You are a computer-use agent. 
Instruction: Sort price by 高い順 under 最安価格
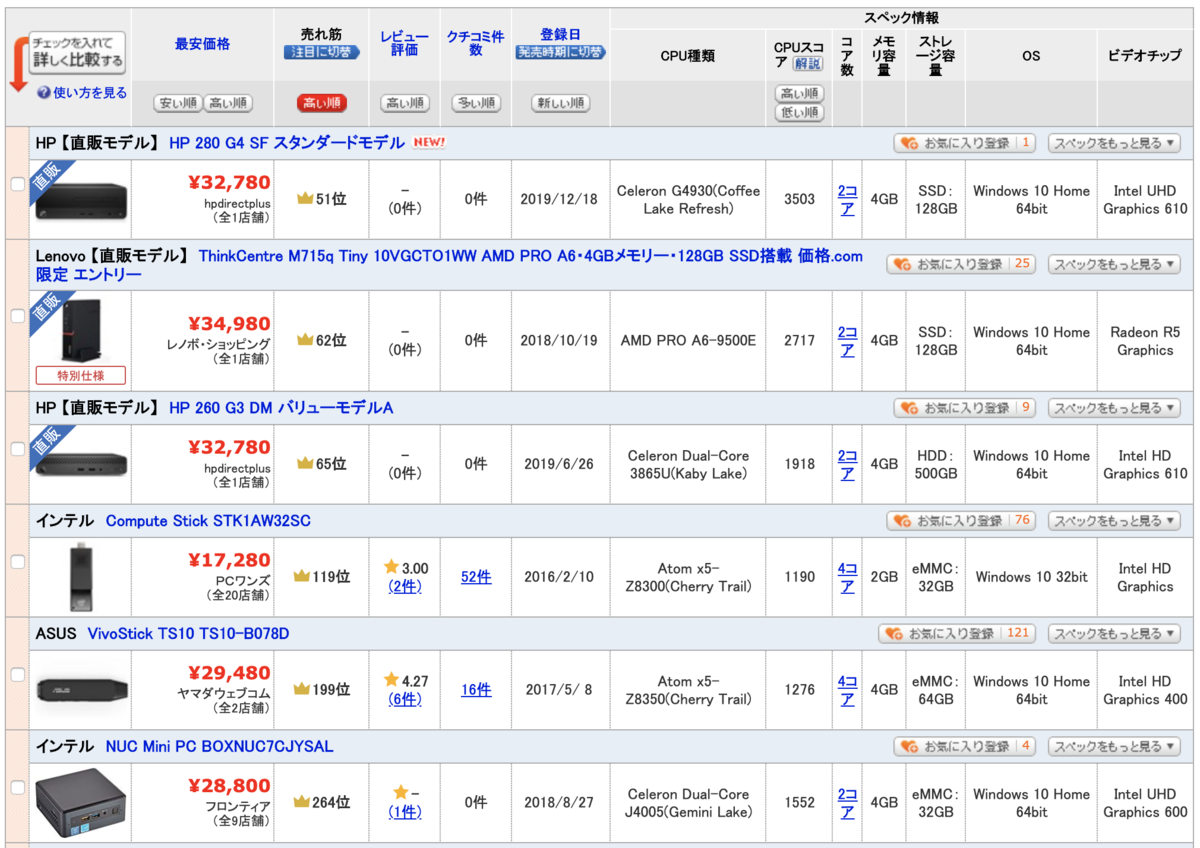(228, 103)
